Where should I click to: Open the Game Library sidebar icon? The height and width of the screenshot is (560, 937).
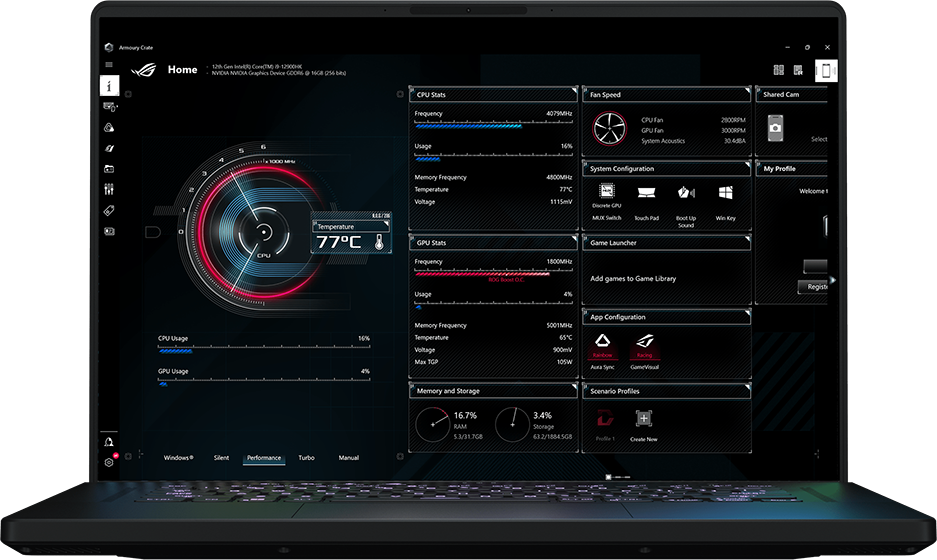coord(109,169)
